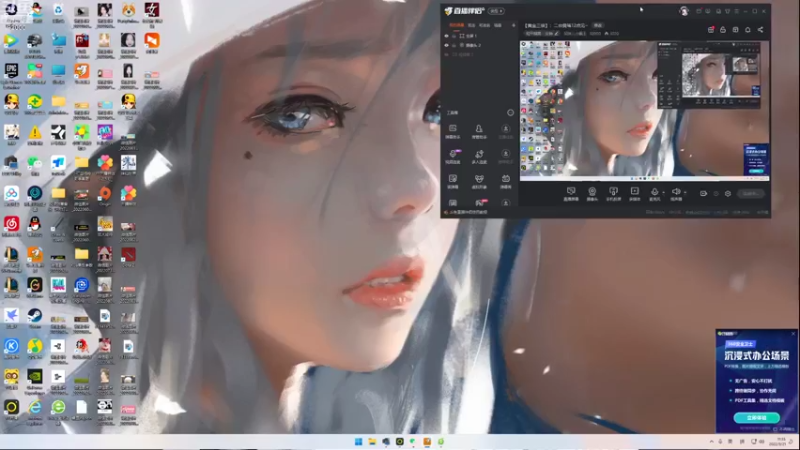The image size is (800, 450).
Task: Close the 360 ad popup
Action: coord(793,334)
